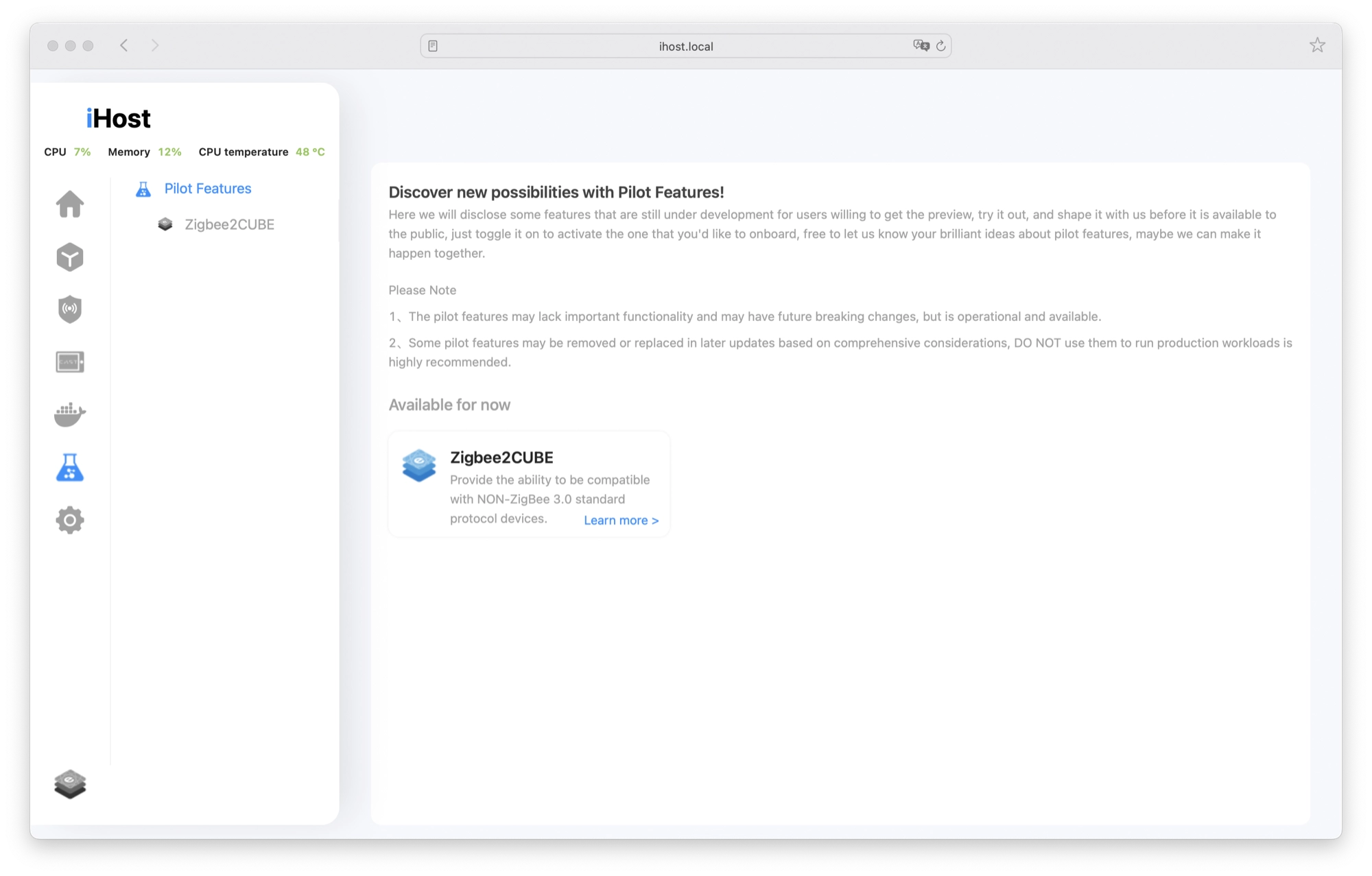Viewport: 1372px width, 876px height.
Task: Click the ihost.local address field
Action: coord(686,46)
